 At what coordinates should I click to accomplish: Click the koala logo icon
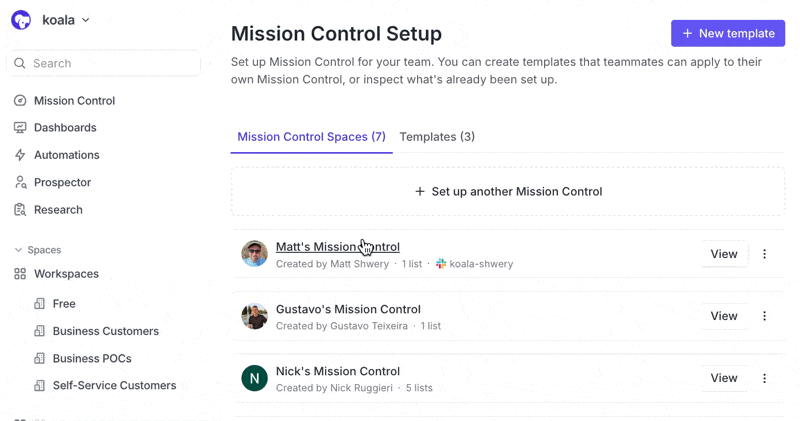click(21, 20)
